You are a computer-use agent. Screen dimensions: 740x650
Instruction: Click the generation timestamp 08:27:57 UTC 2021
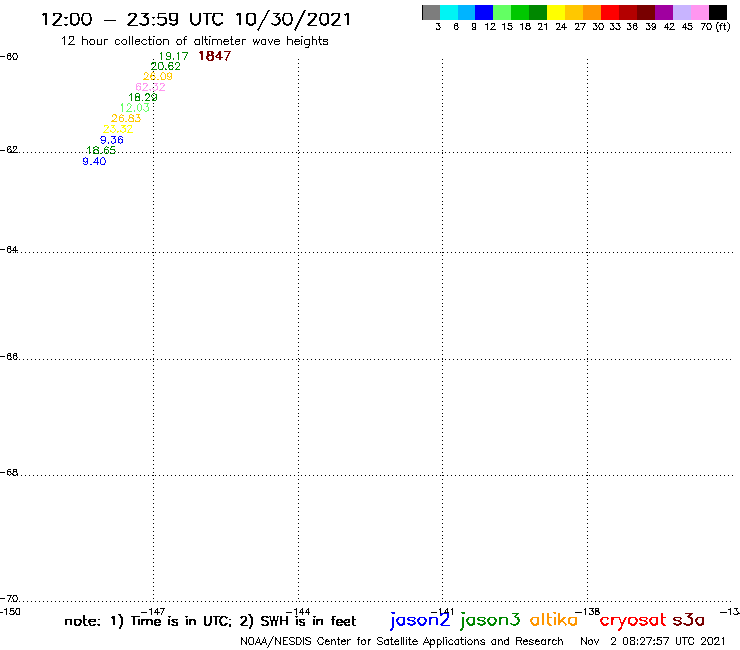[673, 642]
